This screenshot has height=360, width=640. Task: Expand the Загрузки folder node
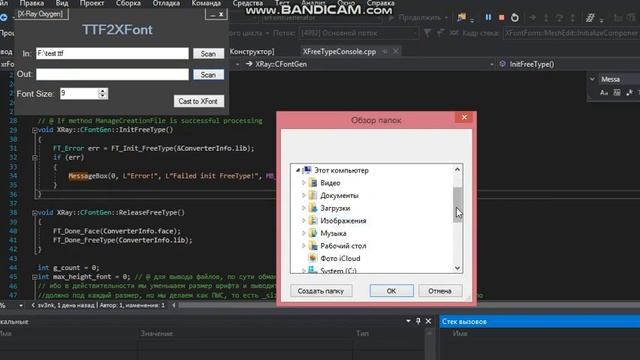click(304, 208)
